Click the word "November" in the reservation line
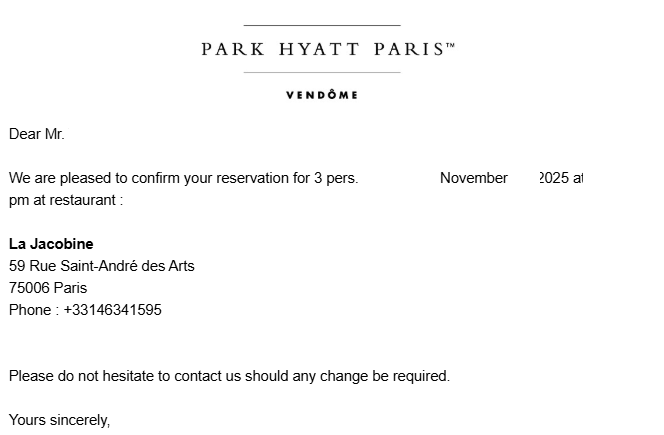The height and width of the screenshot is (435, 664). coord(474,178)
